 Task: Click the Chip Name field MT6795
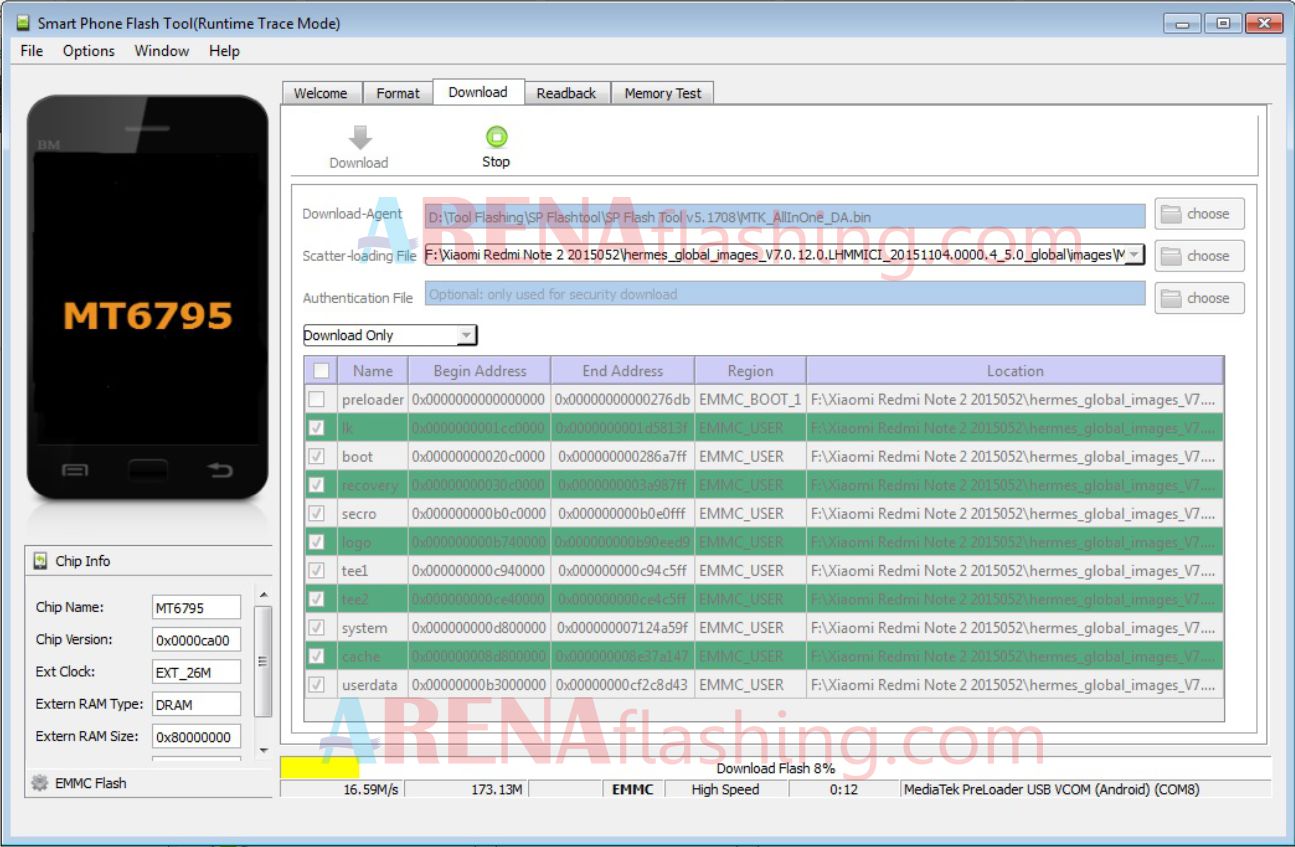point(196,608)
